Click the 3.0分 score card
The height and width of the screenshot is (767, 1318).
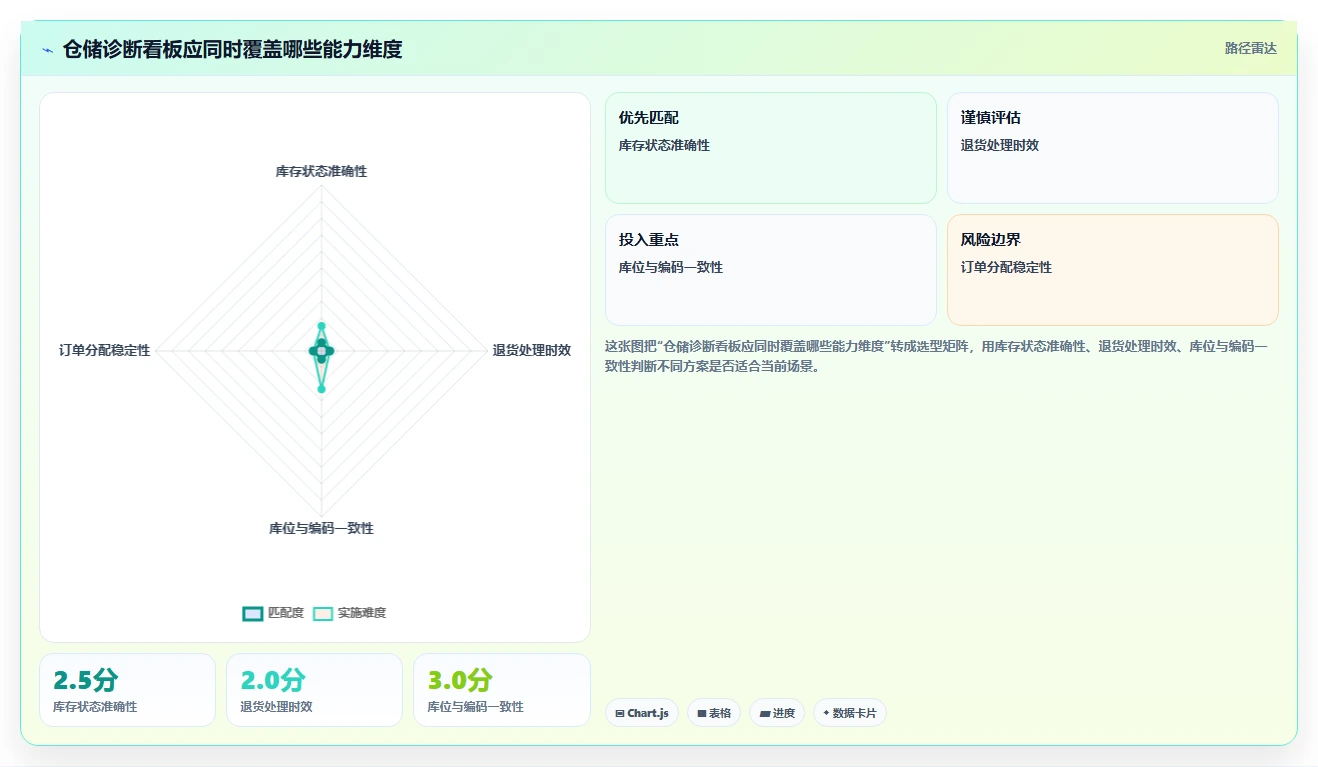pos(502,690)
